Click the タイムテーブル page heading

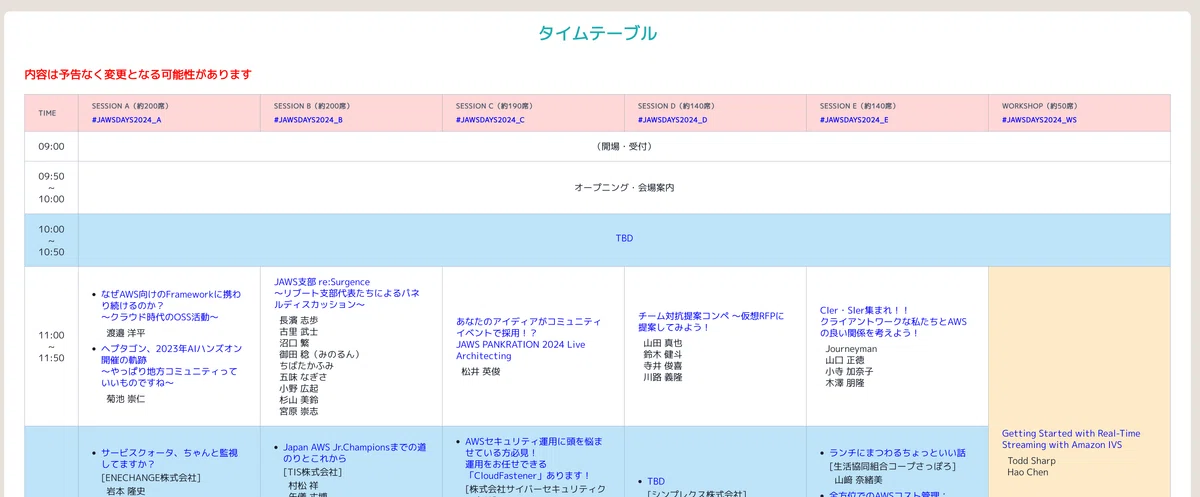[x=597, y=33]
